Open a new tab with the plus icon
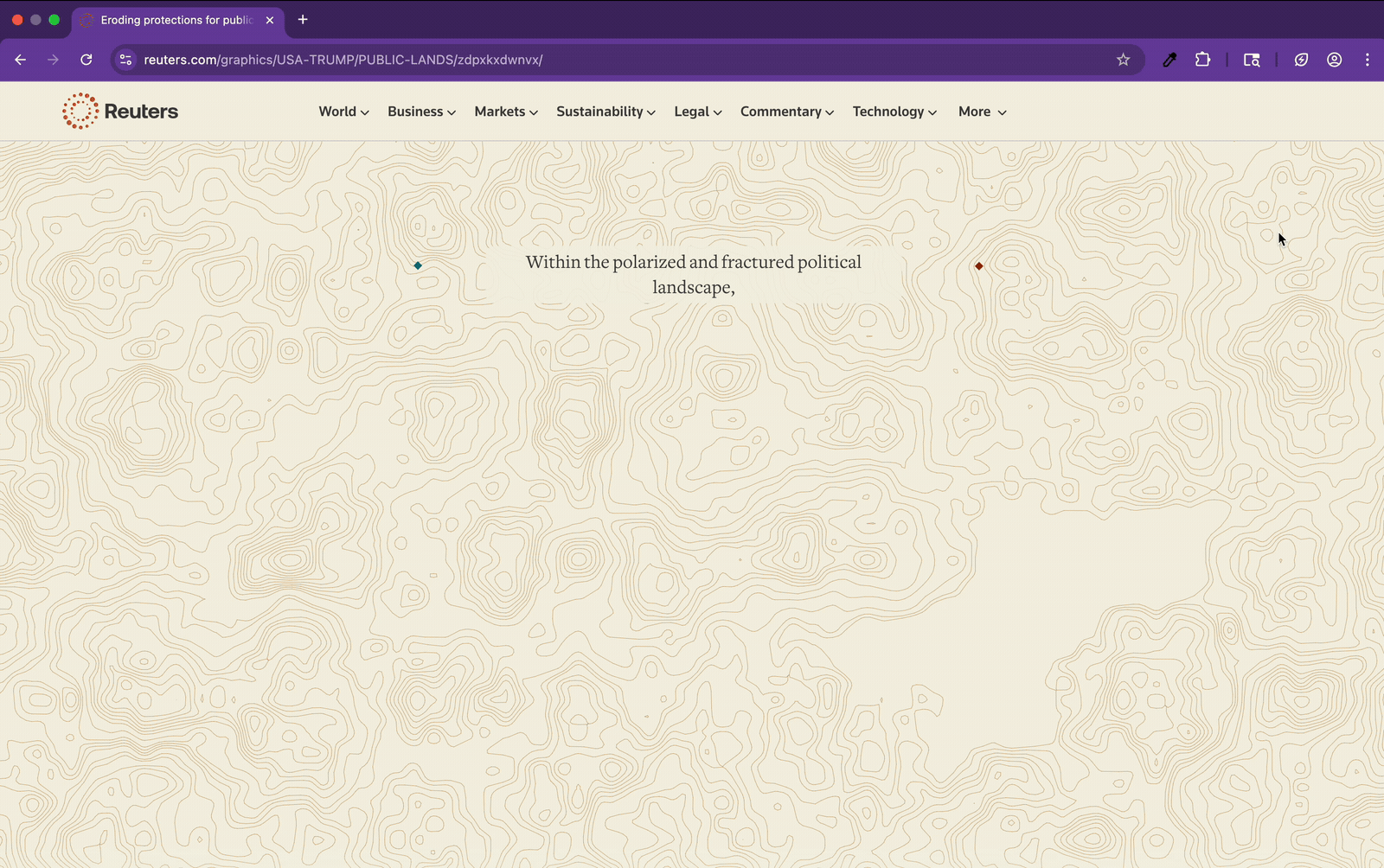 point(303,19)
